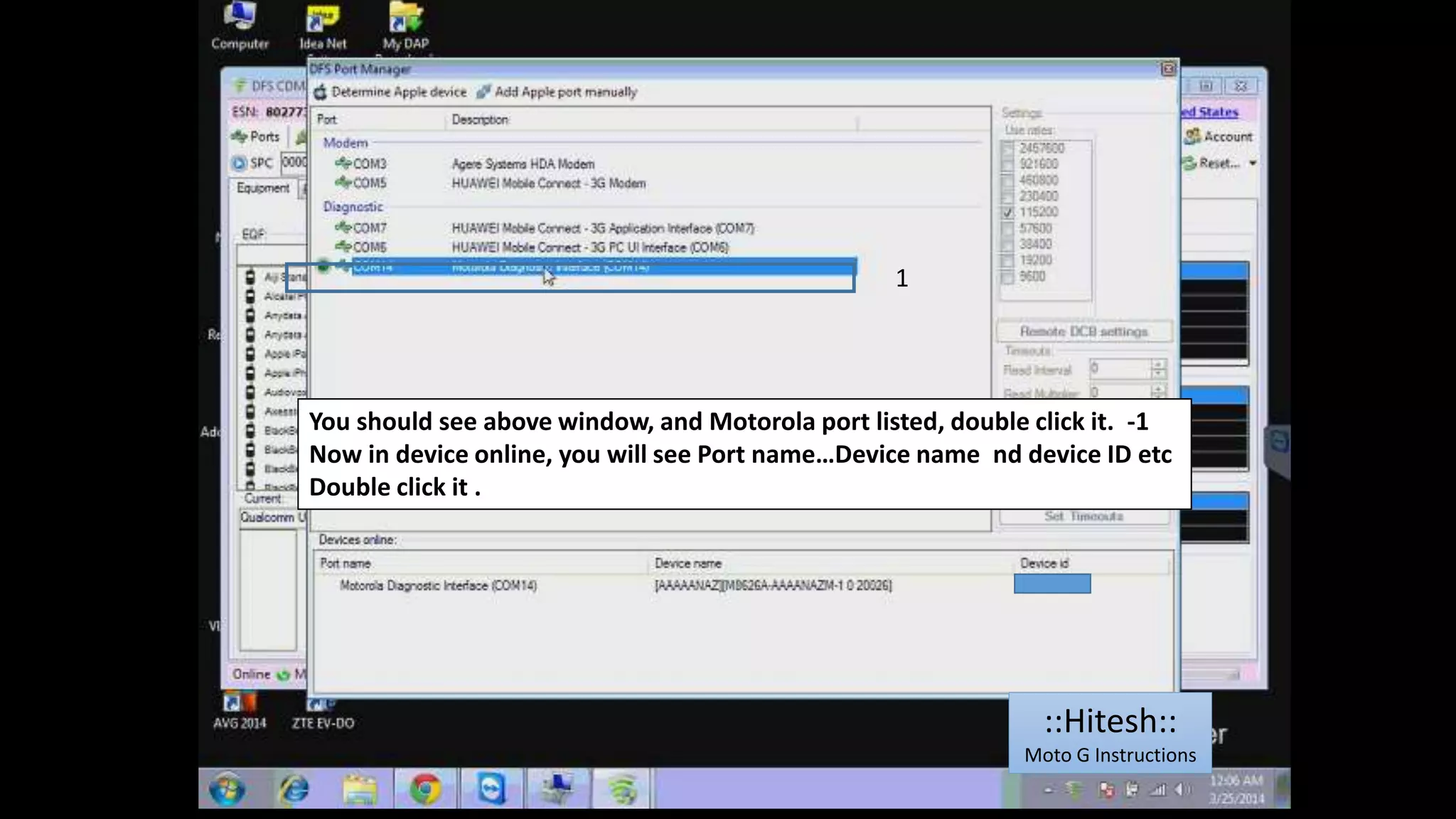Click the Port name column header
The image size is (1456, 819).
tap(345, 564)
